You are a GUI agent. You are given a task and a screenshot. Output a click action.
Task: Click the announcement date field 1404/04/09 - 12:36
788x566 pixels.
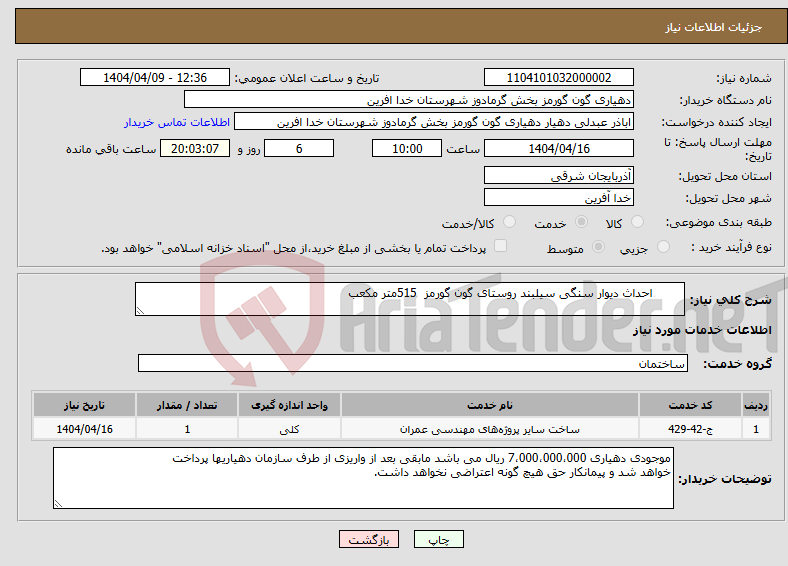(x=155, y=77)
